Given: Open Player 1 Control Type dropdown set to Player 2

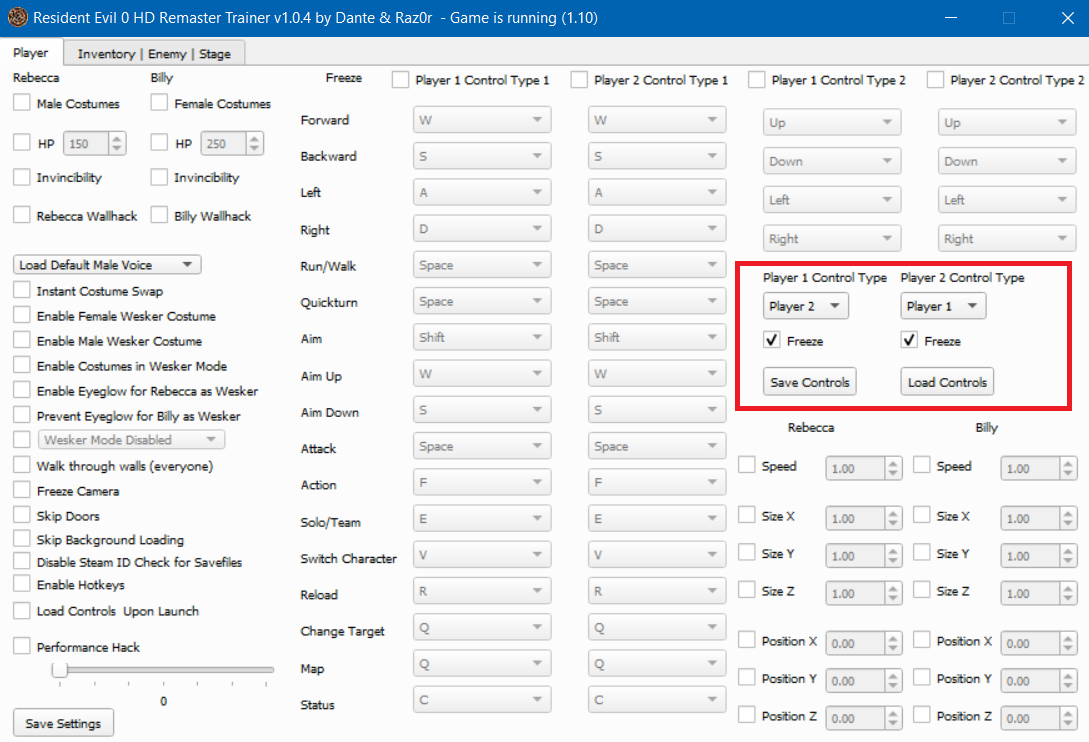Looking at the screenshot, I should 806,306.
